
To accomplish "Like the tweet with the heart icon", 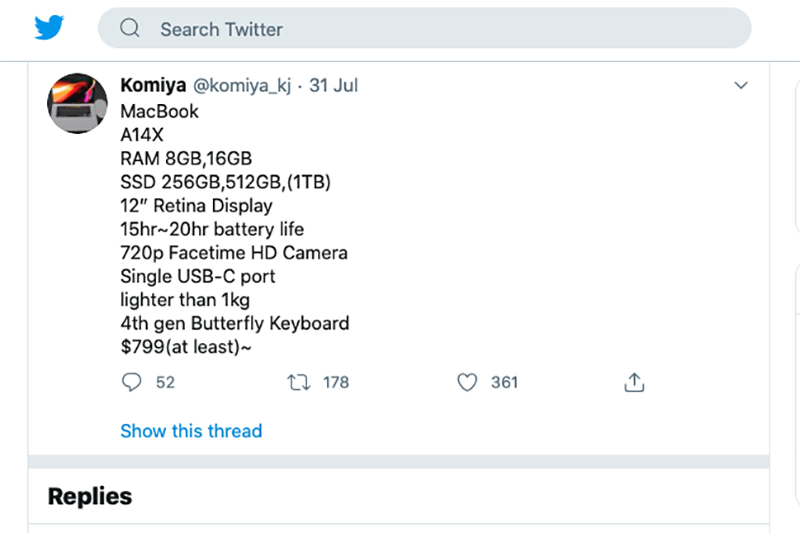I will 467,382.
